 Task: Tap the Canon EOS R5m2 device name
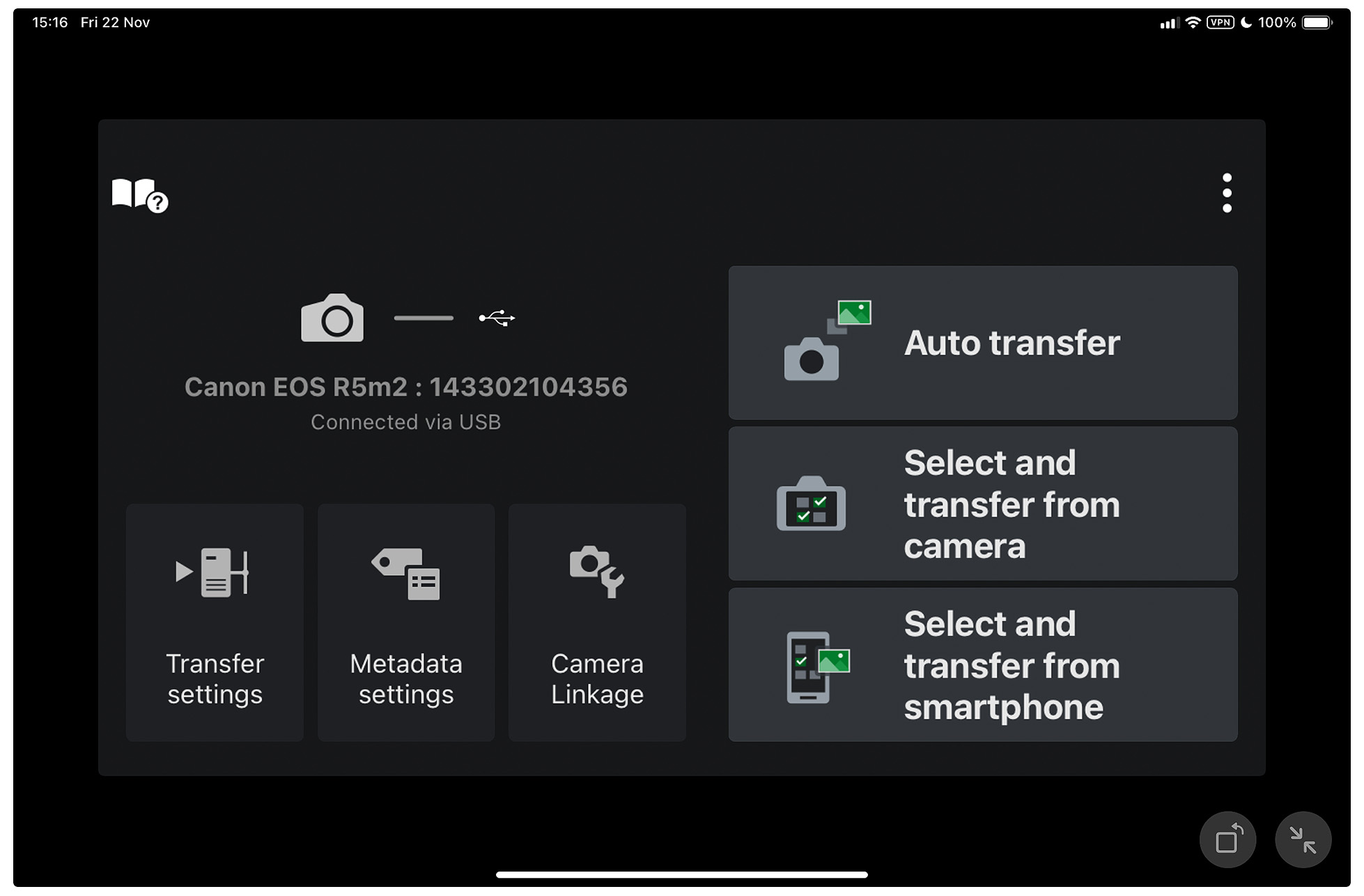tap(405, 387)
